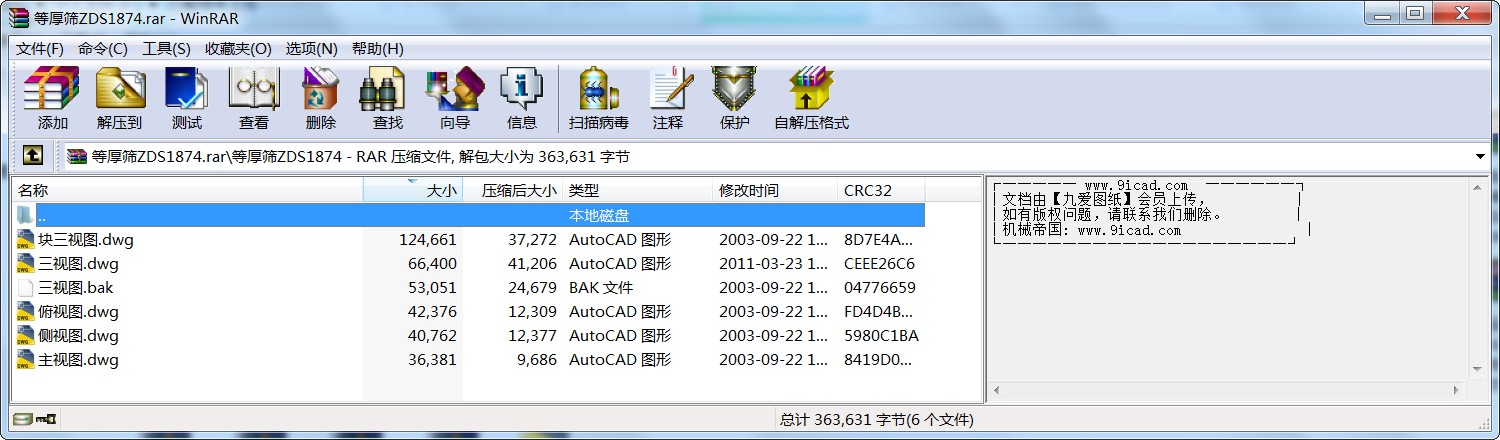The width and height of the screenshot is (1500, 440).
Task: Launch the 向导 (Wizard) tool
Action: 454,98
